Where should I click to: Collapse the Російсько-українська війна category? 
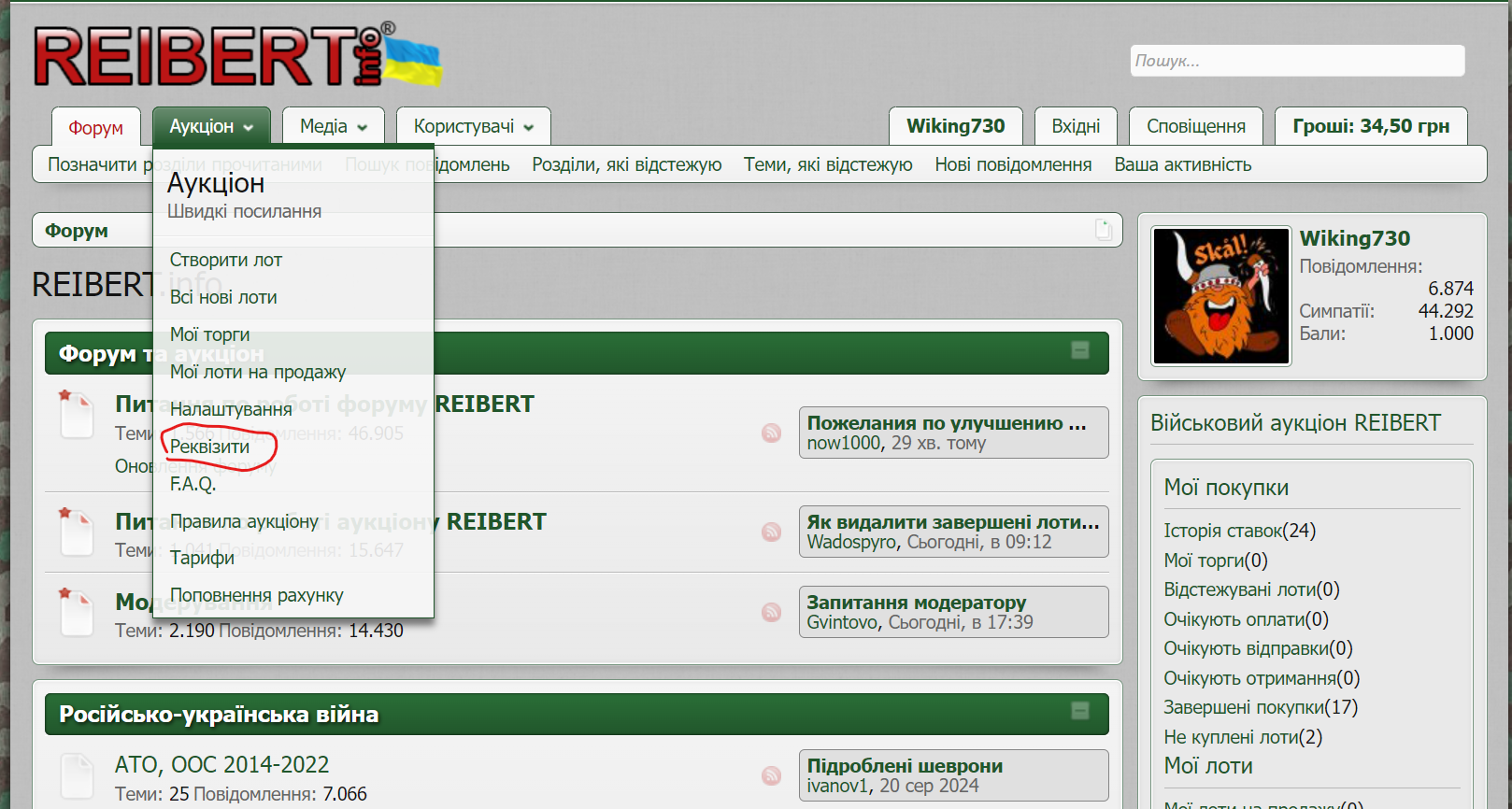pyautogui.click(x=1079, y=711)
